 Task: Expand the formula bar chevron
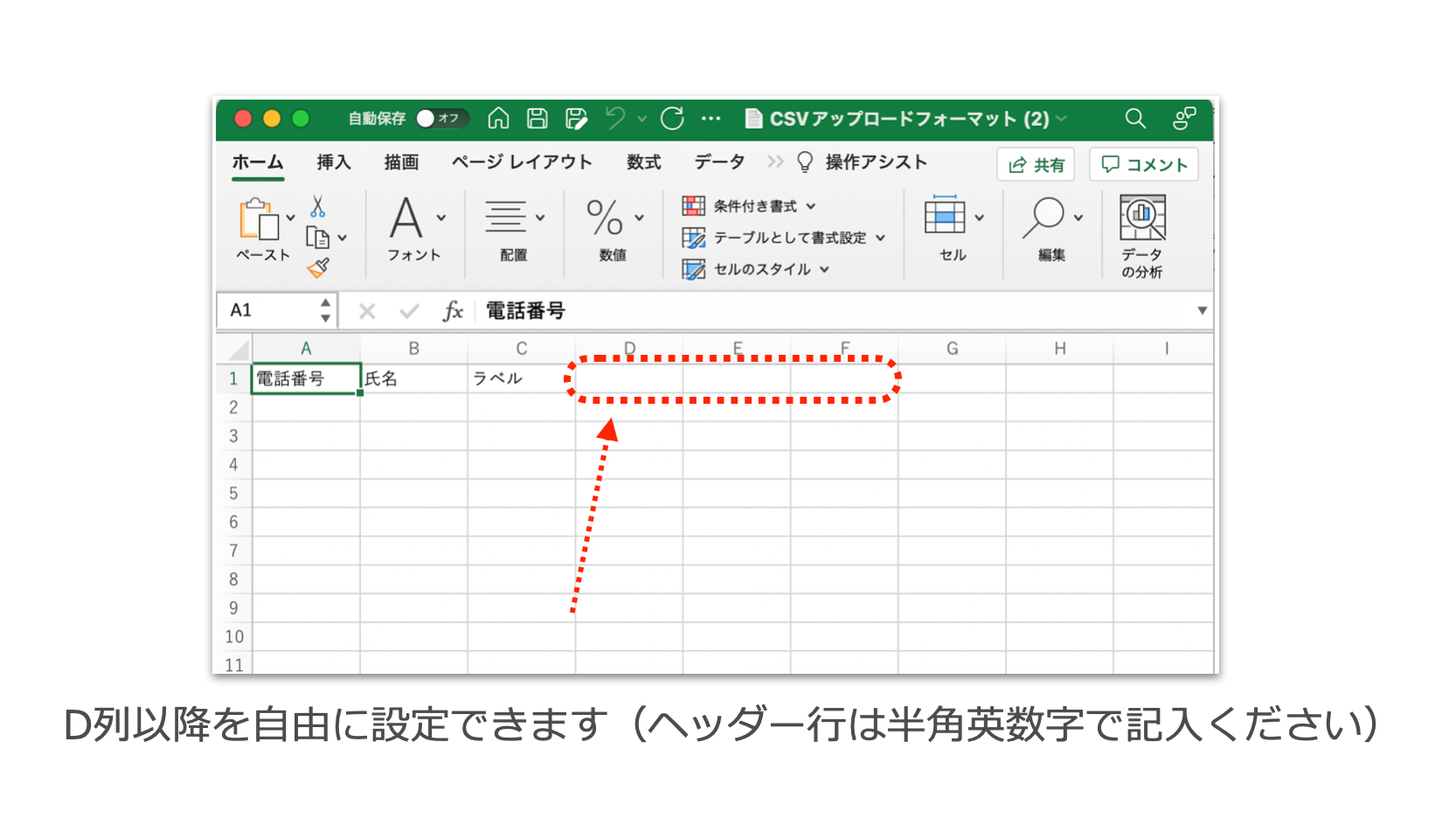coord(1202,310)
